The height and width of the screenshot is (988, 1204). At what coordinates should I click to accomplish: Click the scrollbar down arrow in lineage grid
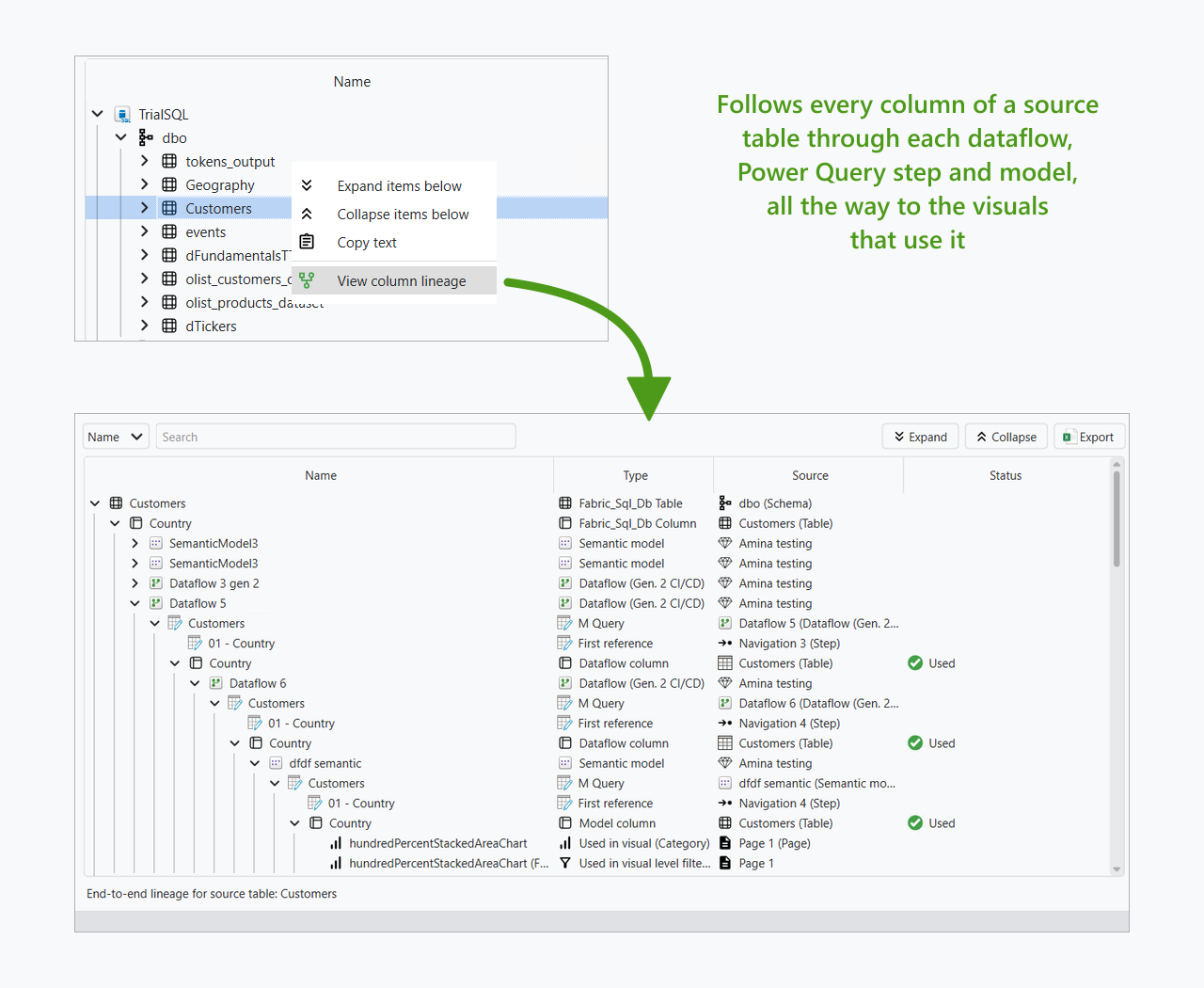coord(1117,869)
